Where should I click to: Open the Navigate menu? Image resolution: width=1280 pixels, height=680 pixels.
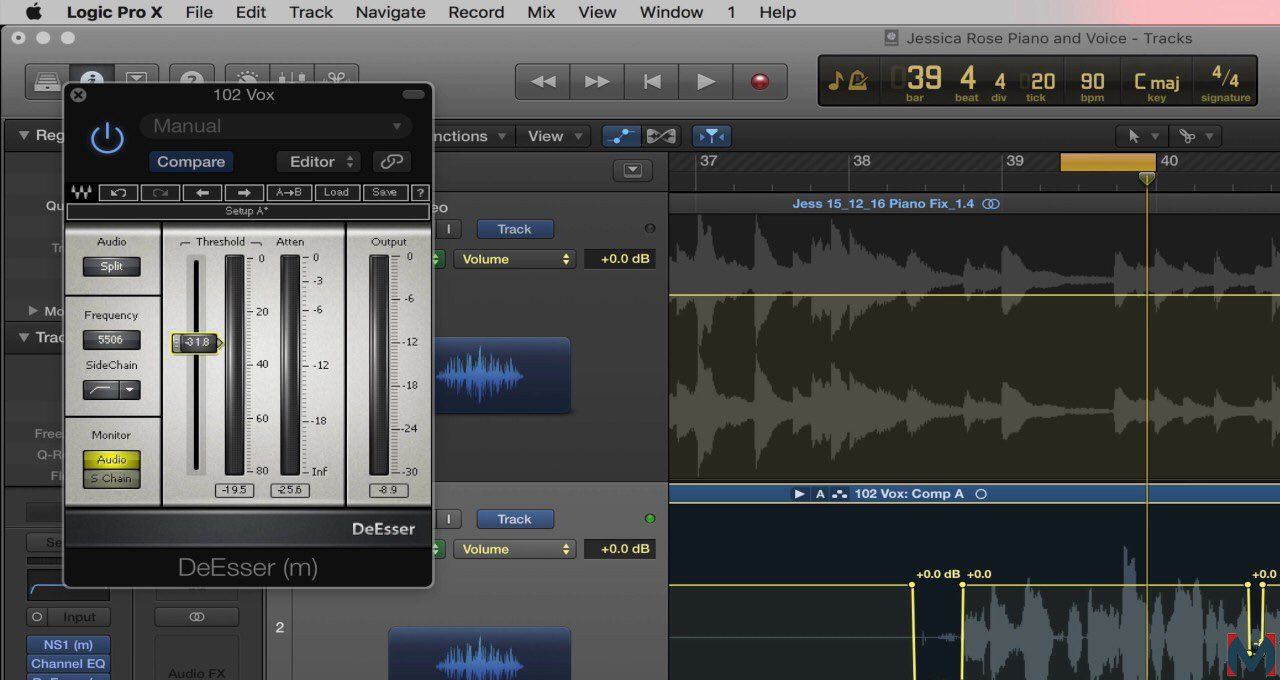[x=391, y=12]
